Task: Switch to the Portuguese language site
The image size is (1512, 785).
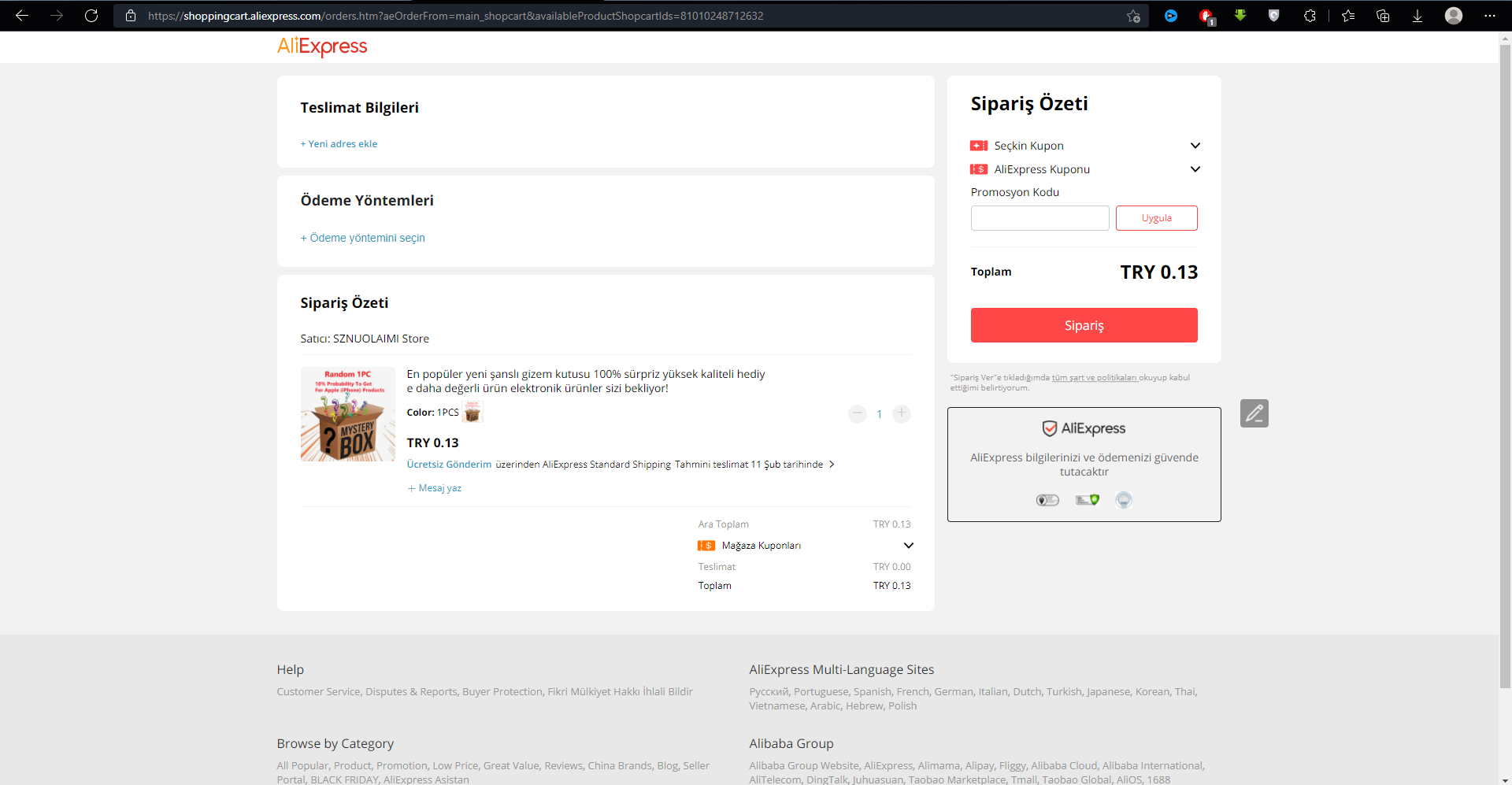Action: [x=821, y=692]
